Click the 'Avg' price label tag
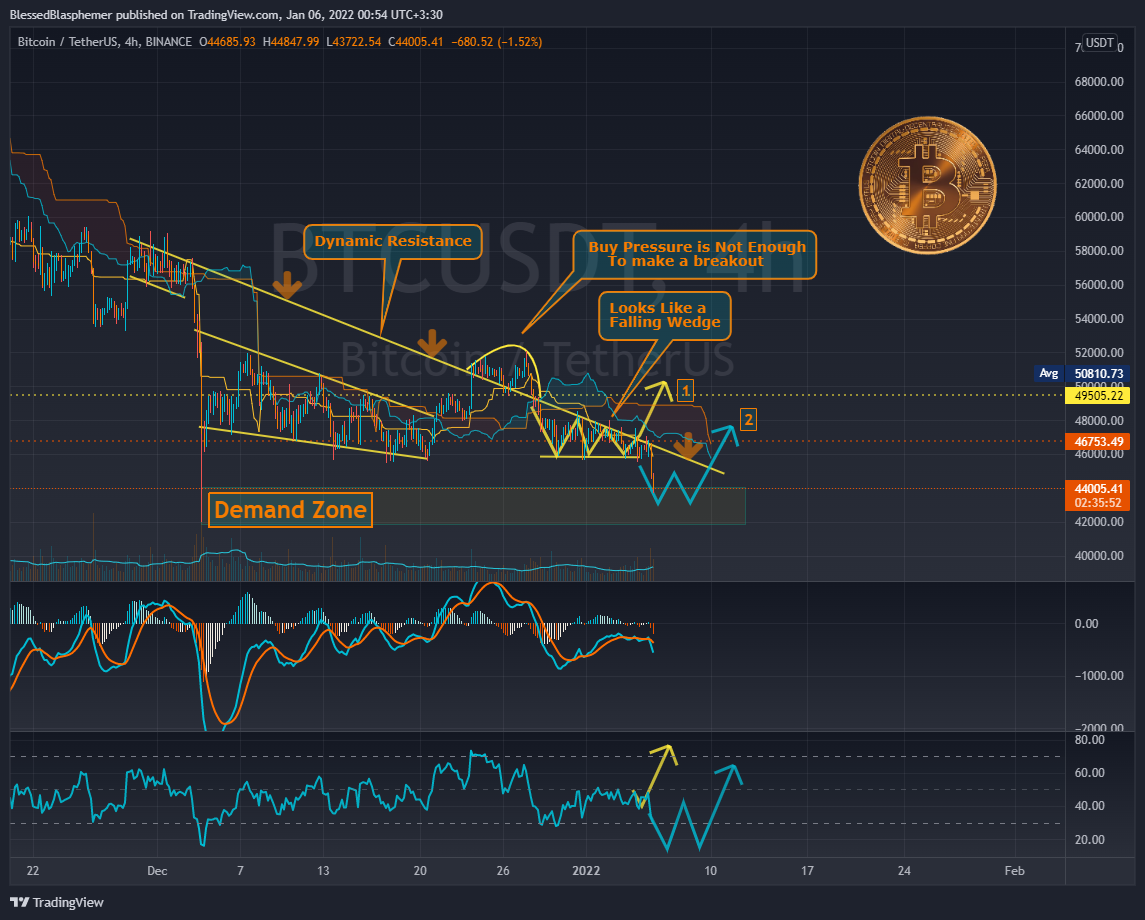Viewport: 1145px width, 920px height. click(1049, 373)
